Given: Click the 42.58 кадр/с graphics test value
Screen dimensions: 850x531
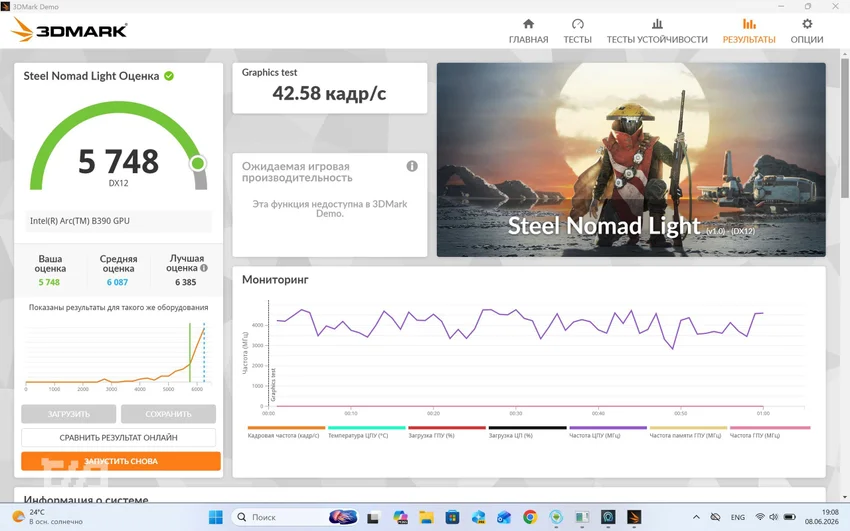Looking at the screenshot, I should [x=329, y=93].
